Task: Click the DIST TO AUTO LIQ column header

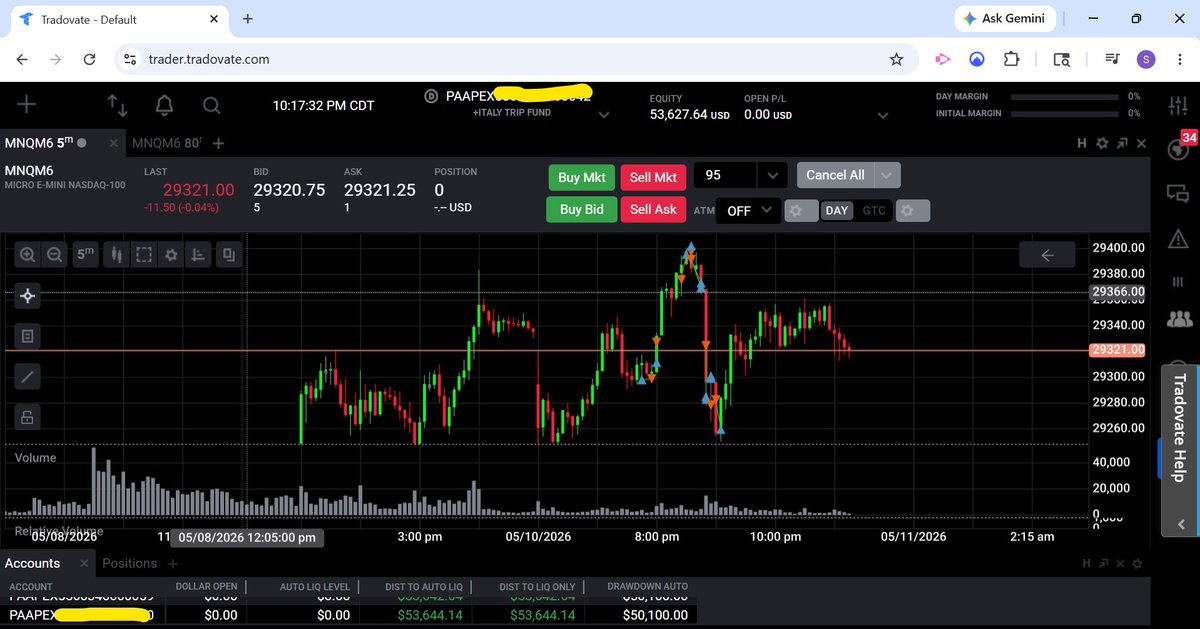Action: tap(424, 586)
